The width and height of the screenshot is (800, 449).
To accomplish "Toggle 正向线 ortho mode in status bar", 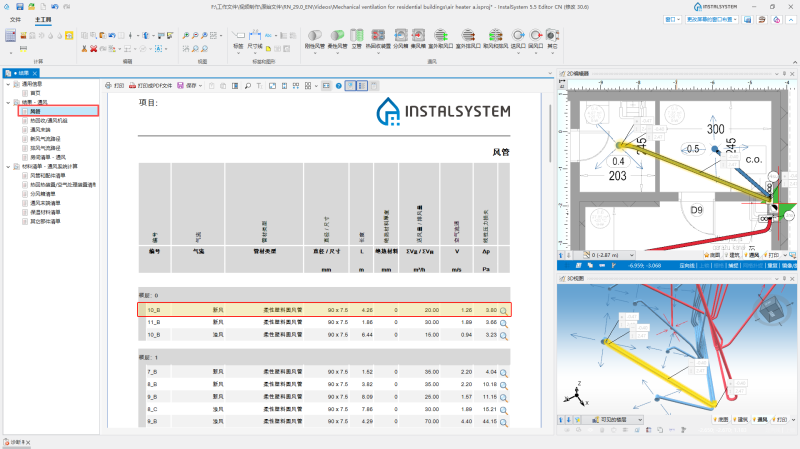I will [688, 265].
